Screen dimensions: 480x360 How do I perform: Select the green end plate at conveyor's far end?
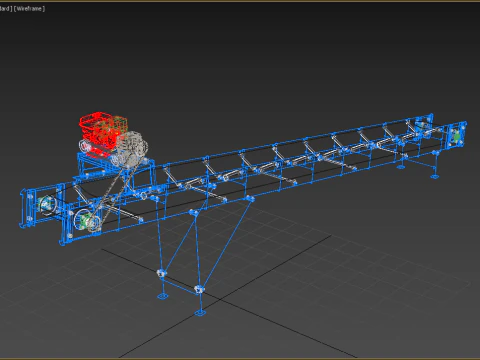point(457,136)
